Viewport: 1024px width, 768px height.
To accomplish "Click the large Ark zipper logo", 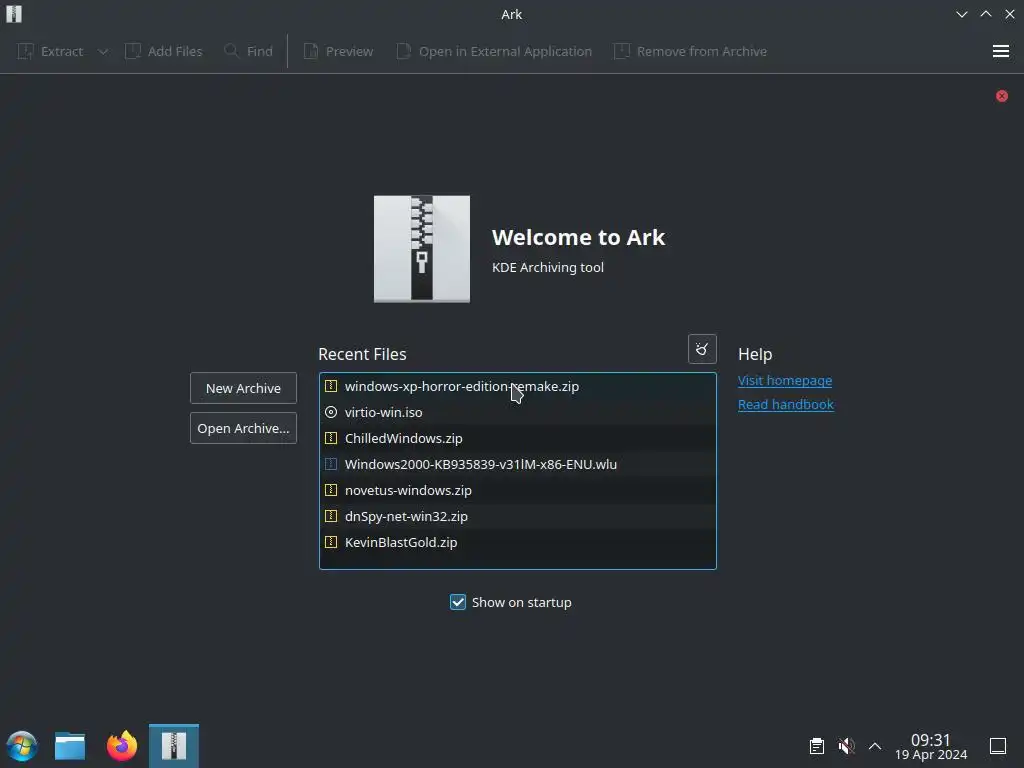I will [x=422, y=249].
